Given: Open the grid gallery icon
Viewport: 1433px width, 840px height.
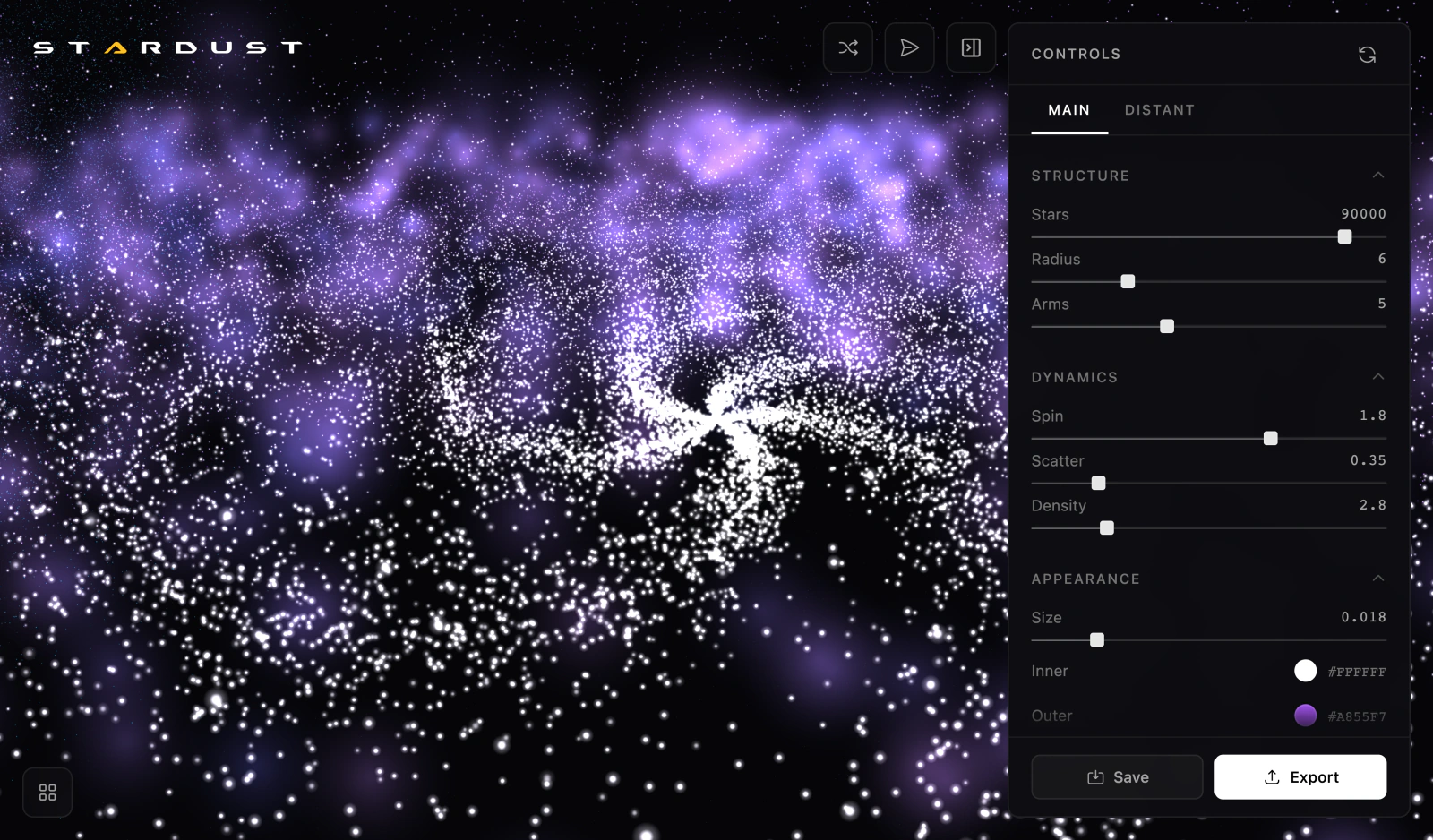Looking at the screenshot, I should [x=47, y=793].
